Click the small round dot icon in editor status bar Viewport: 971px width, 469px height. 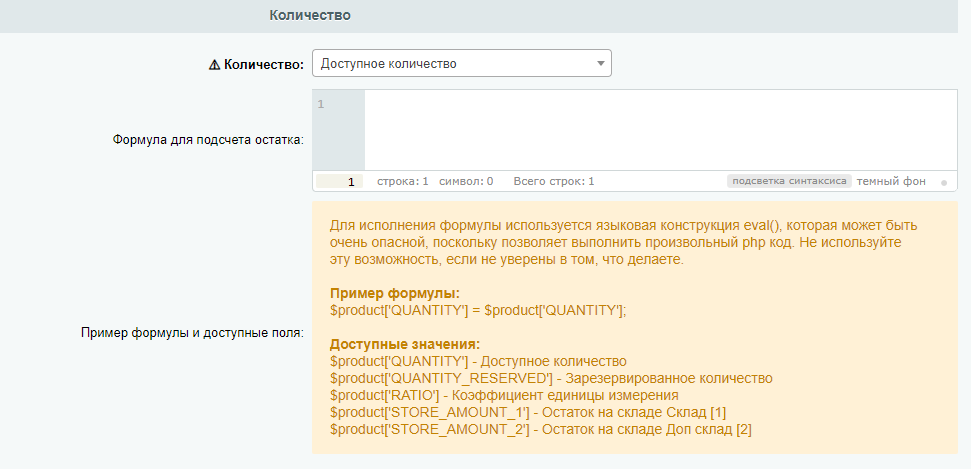click(x=944, y=183)
